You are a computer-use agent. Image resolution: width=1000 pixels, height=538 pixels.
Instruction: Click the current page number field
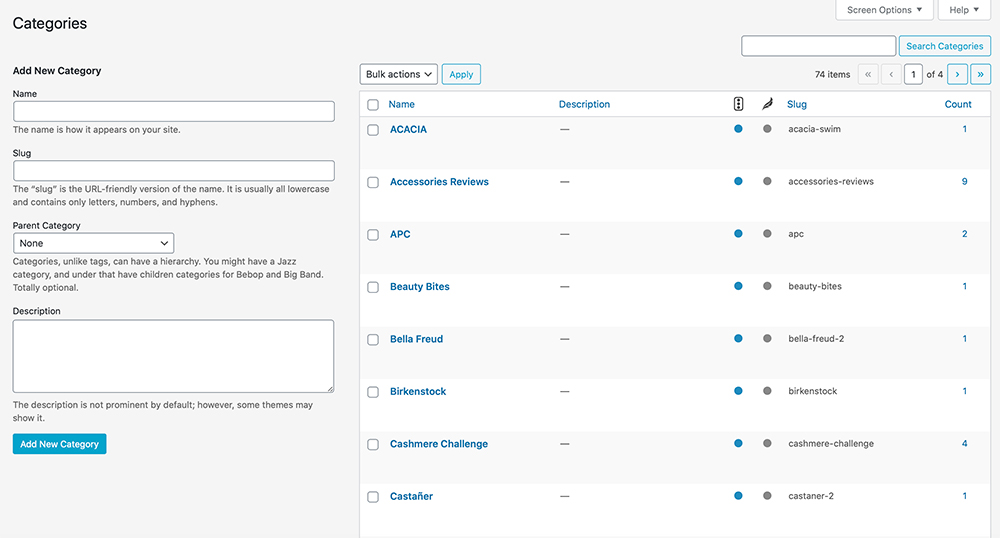913,75
